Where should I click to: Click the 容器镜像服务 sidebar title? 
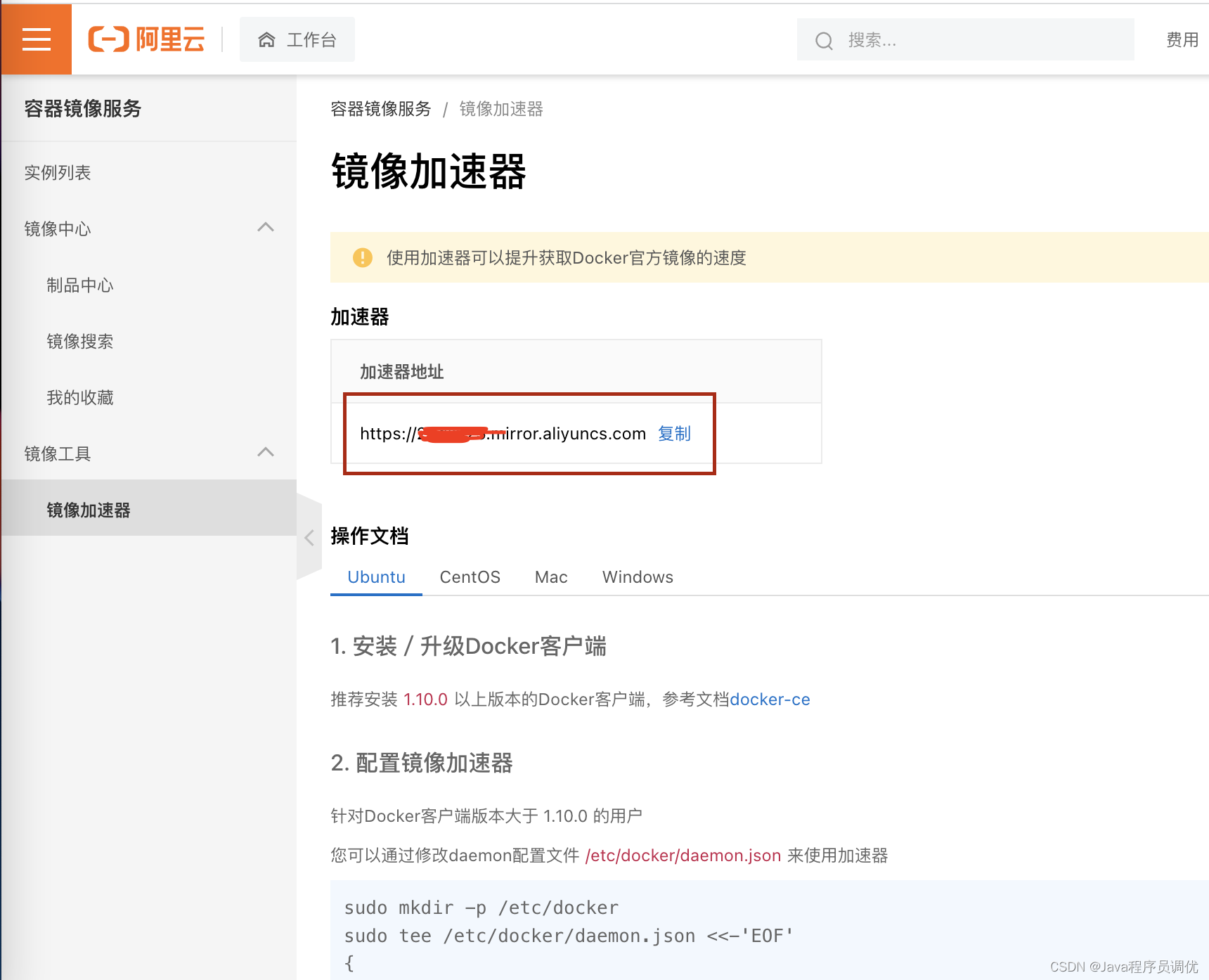tap(83, 108)
